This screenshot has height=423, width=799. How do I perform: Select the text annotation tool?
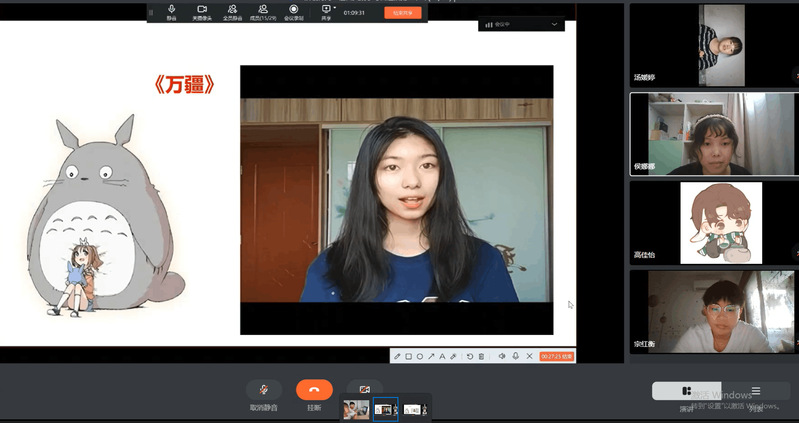coord(442,356)
